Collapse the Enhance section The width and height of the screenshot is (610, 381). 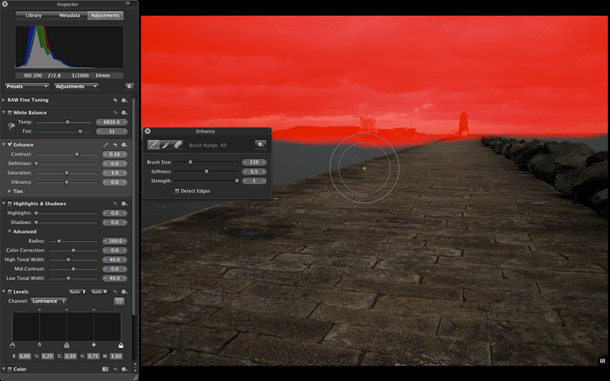tap(4, 144)
